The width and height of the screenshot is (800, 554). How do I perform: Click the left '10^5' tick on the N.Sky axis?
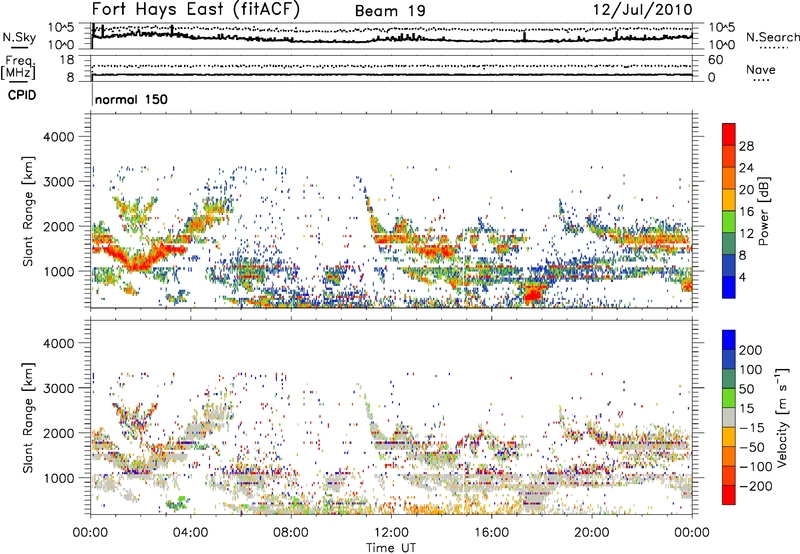click(x=61, y=28)
